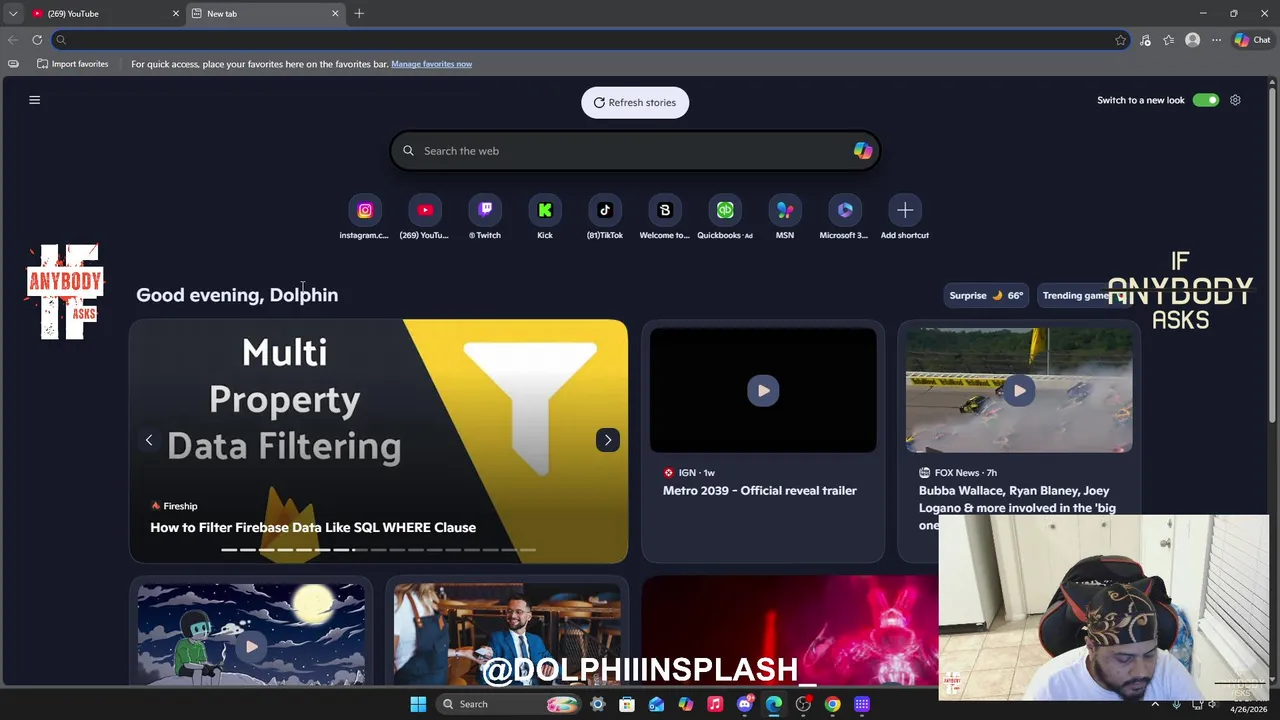Viewport: 1280px width, 720px height.
Task: Play the cartoon moon video card
Action: (x=251, y=647)
